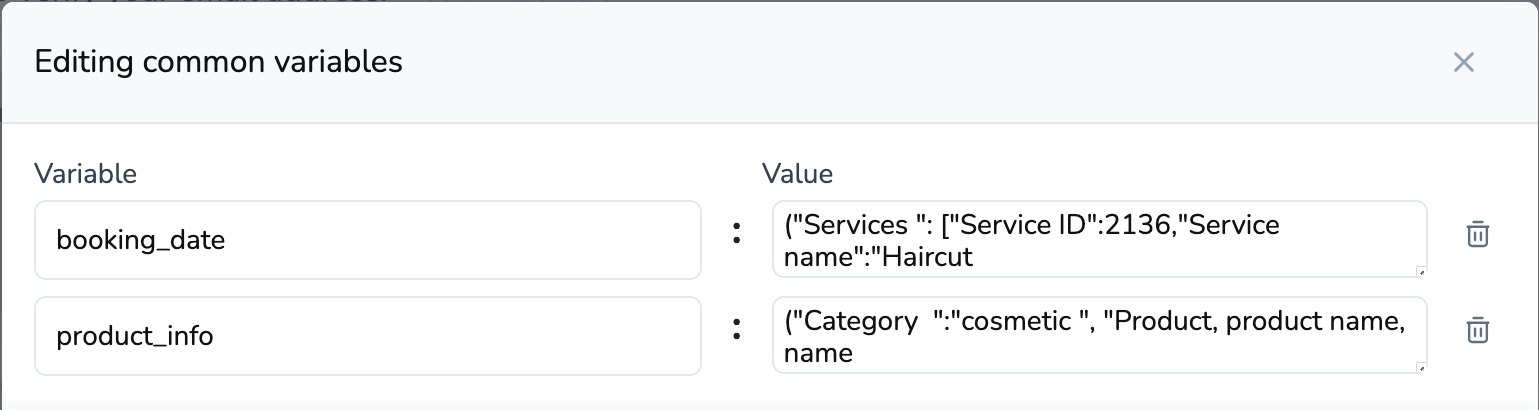This screenshot has width=1539, height=410.
Task: Click the "Variable" column label
Action: coord(85,174)
